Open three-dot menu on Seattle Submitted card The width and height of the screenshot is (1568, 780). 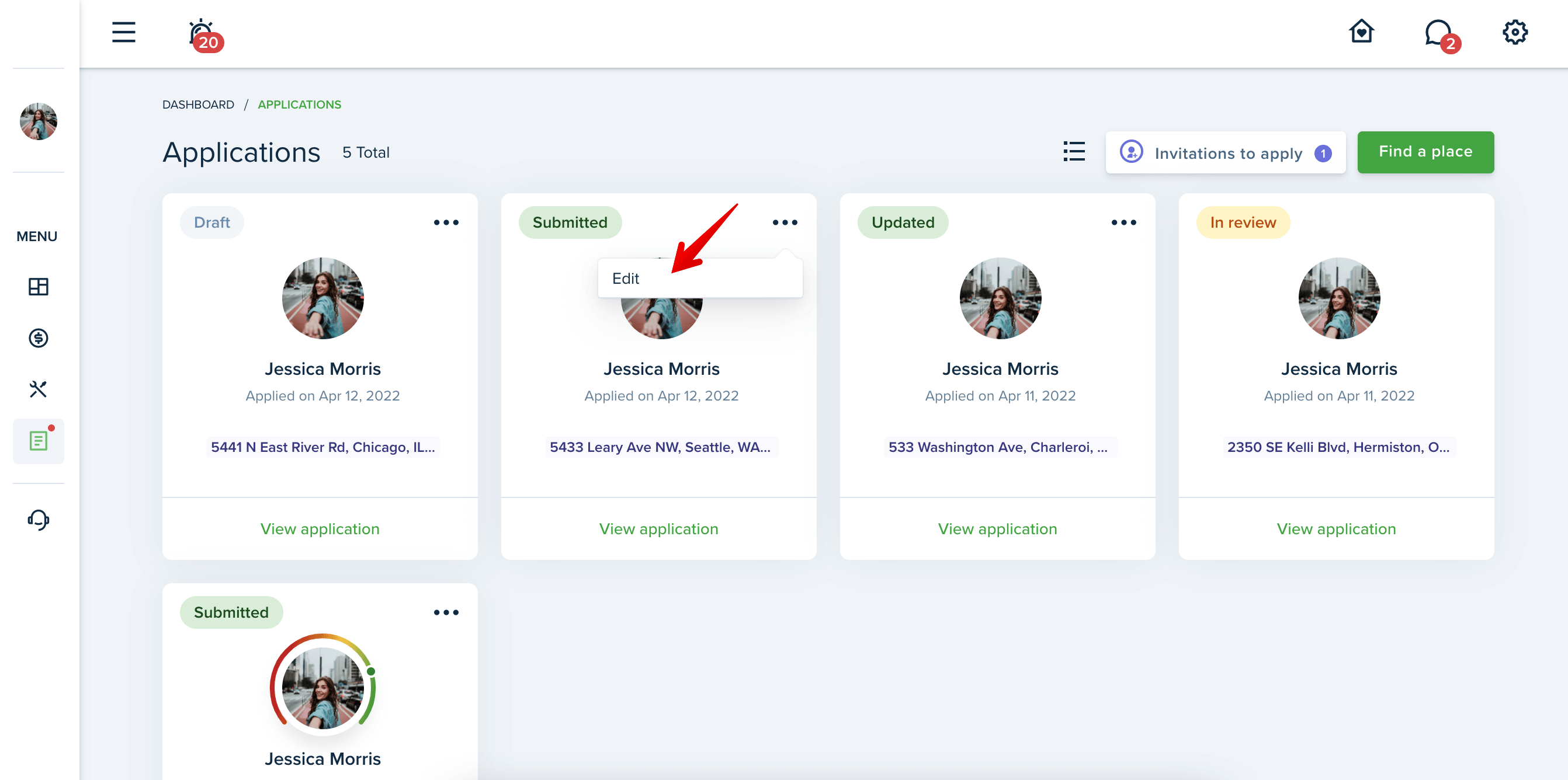click(x=785, y=222)
